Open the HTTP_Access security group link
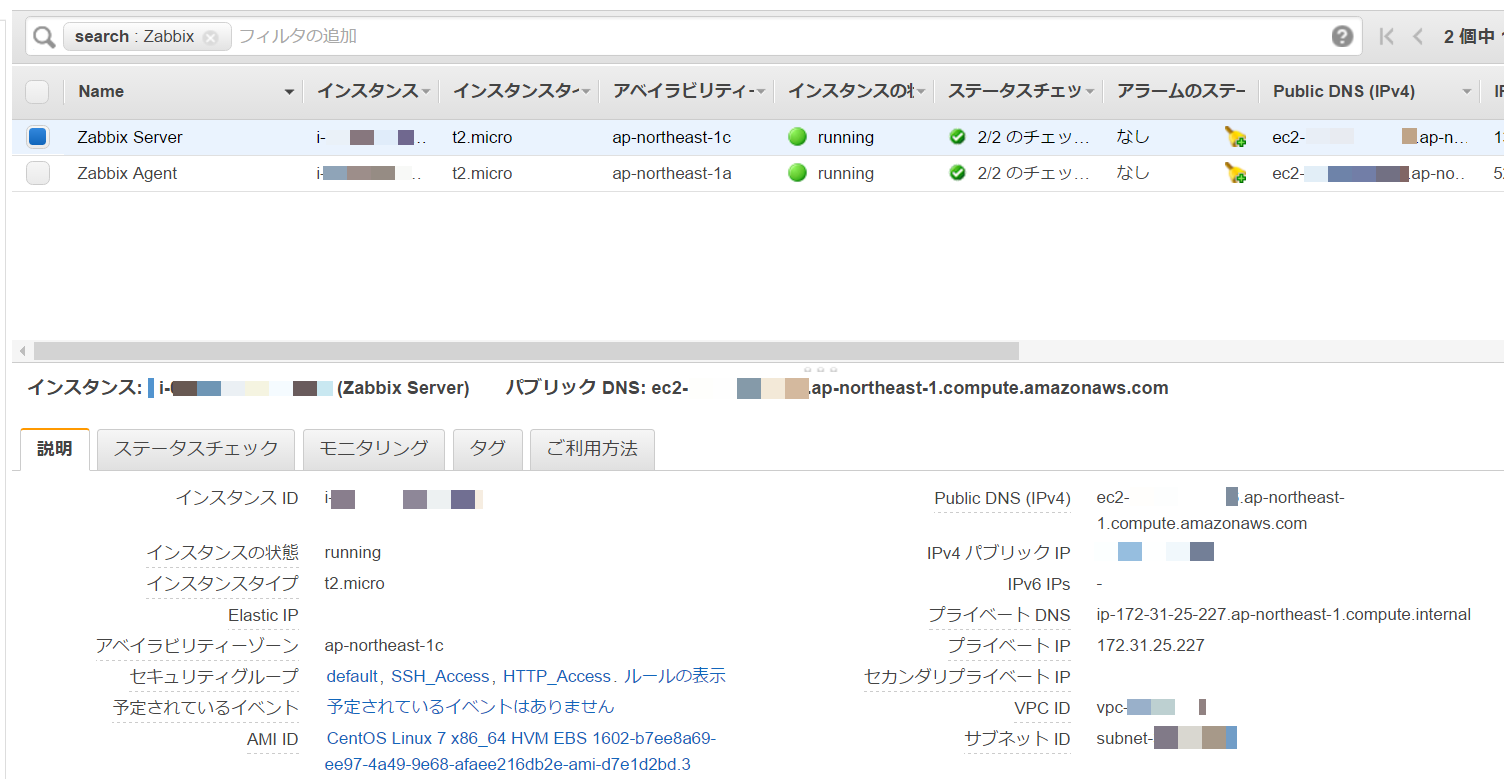 557,677
